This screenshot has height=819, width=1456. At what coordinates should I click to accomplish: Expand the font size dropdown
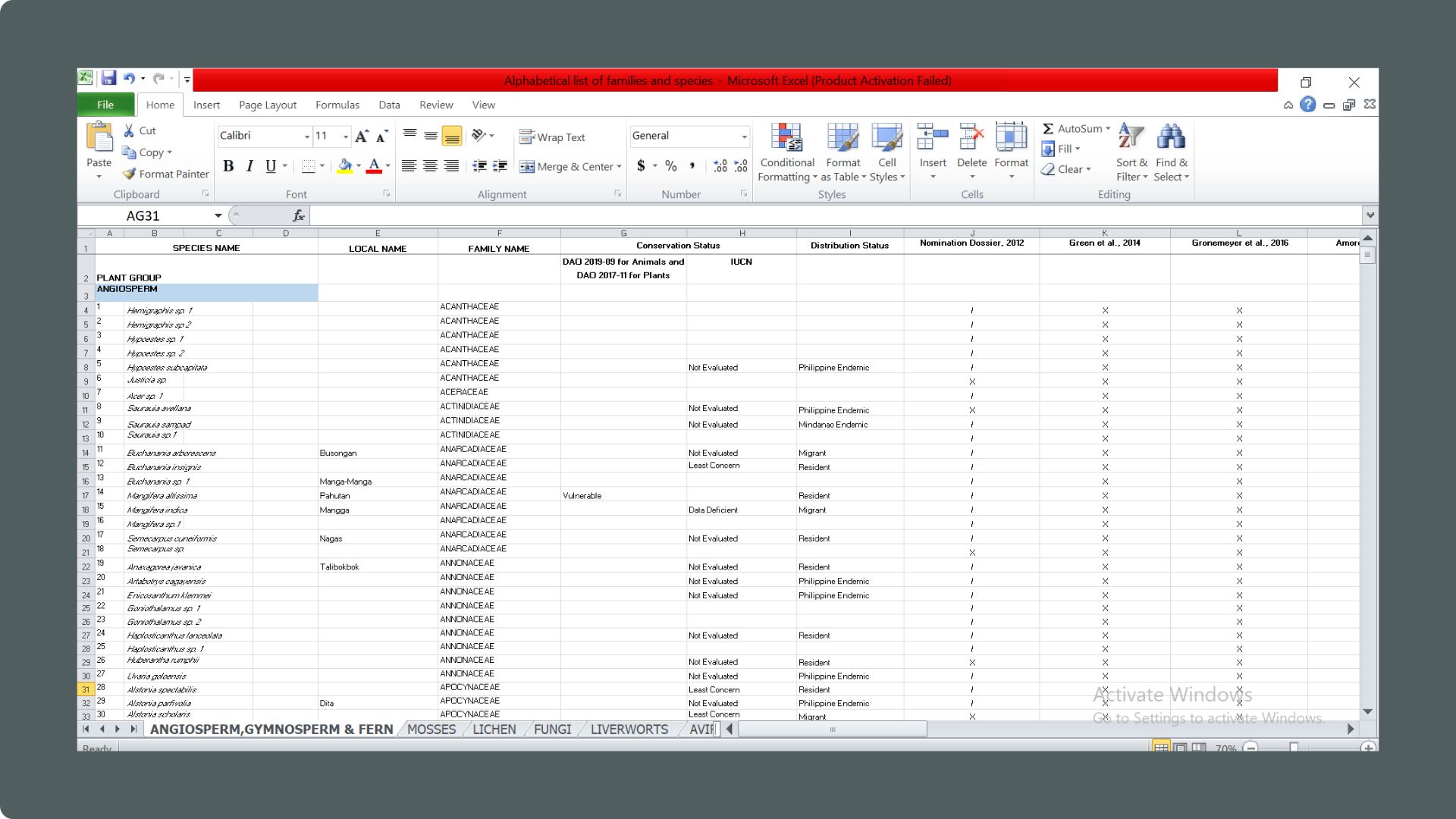346,136
